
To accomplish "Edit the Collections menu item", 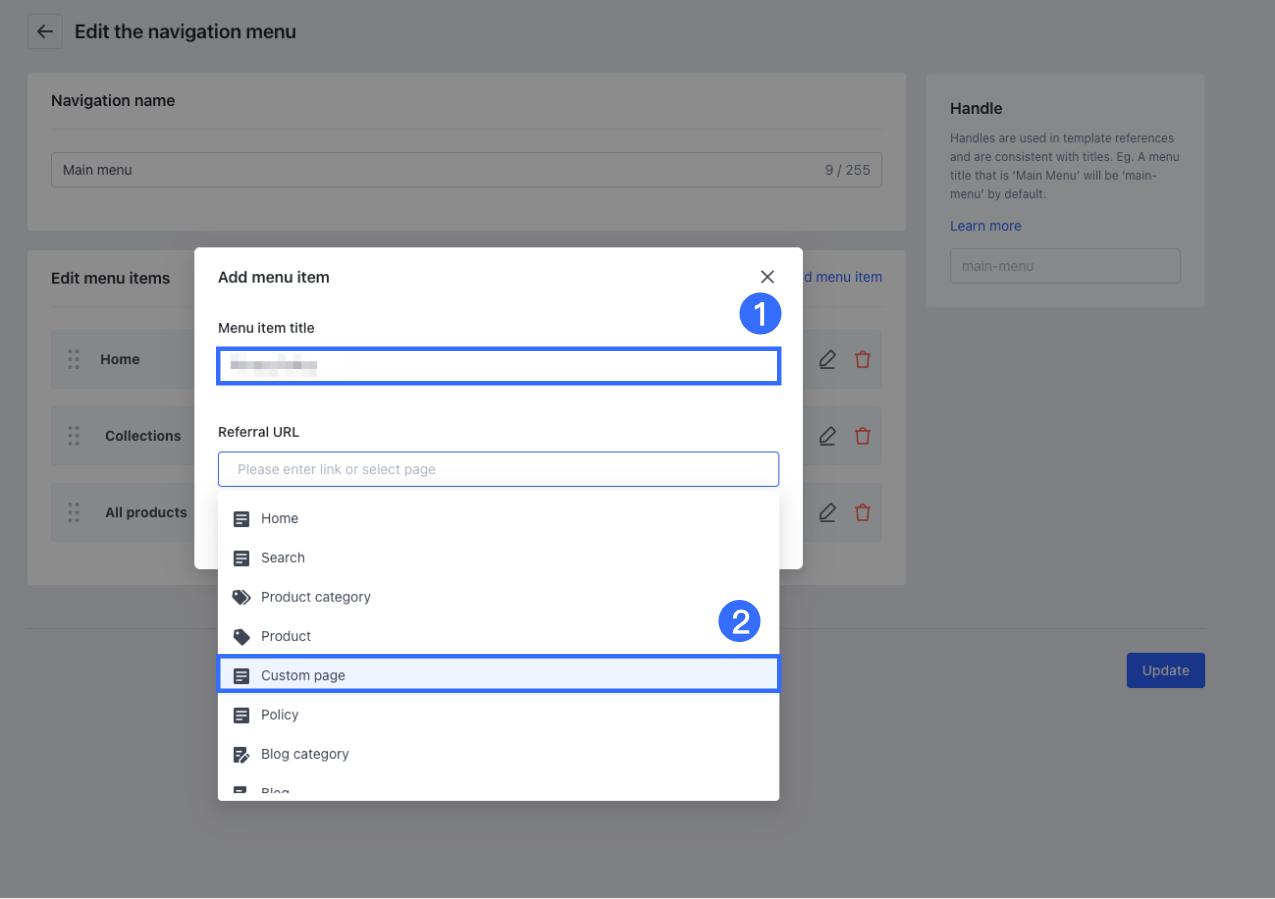I will coord(827,436).
